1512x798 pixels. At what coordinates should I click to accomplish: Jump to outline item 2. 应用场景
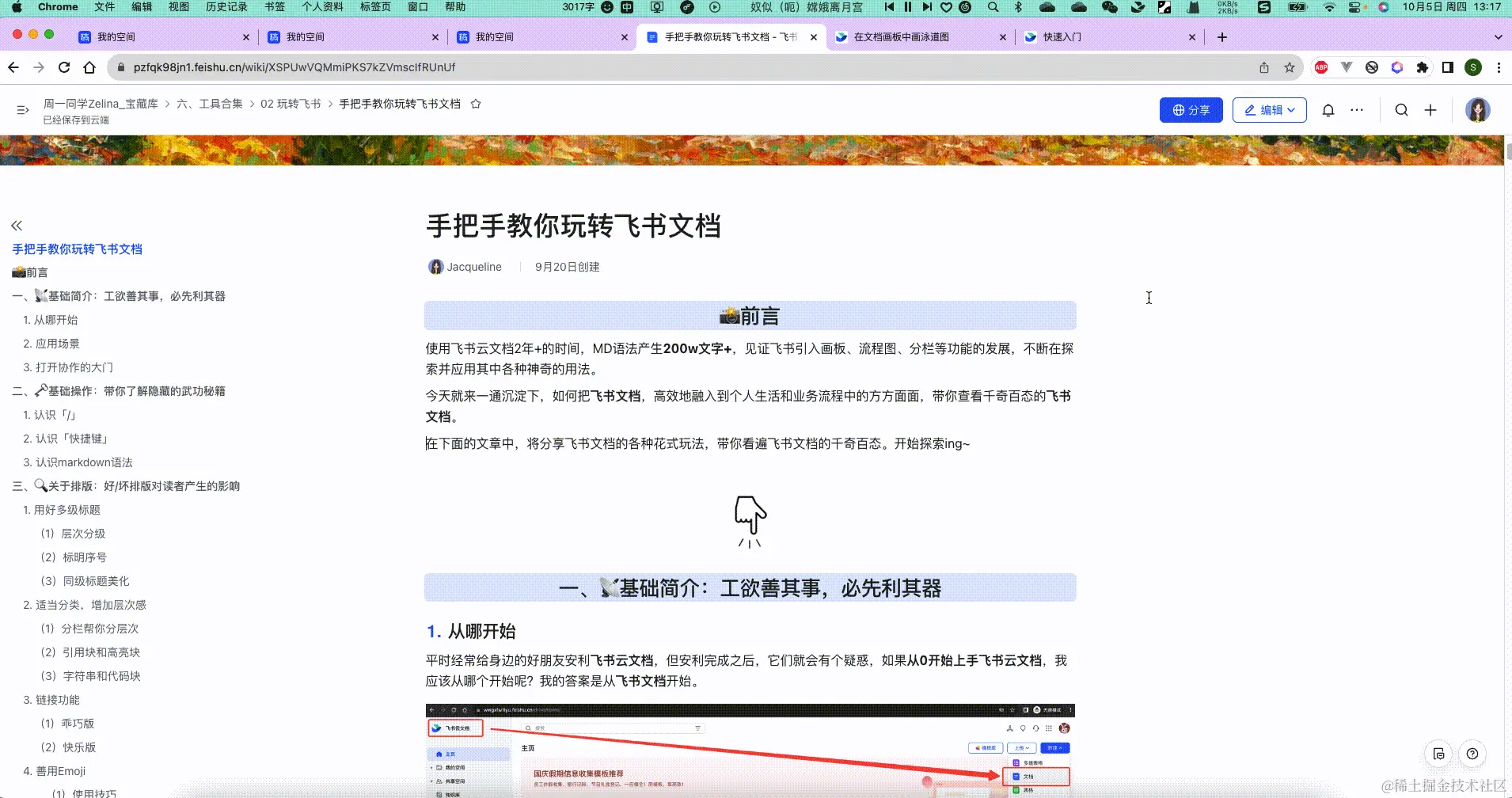pos(51,344)
